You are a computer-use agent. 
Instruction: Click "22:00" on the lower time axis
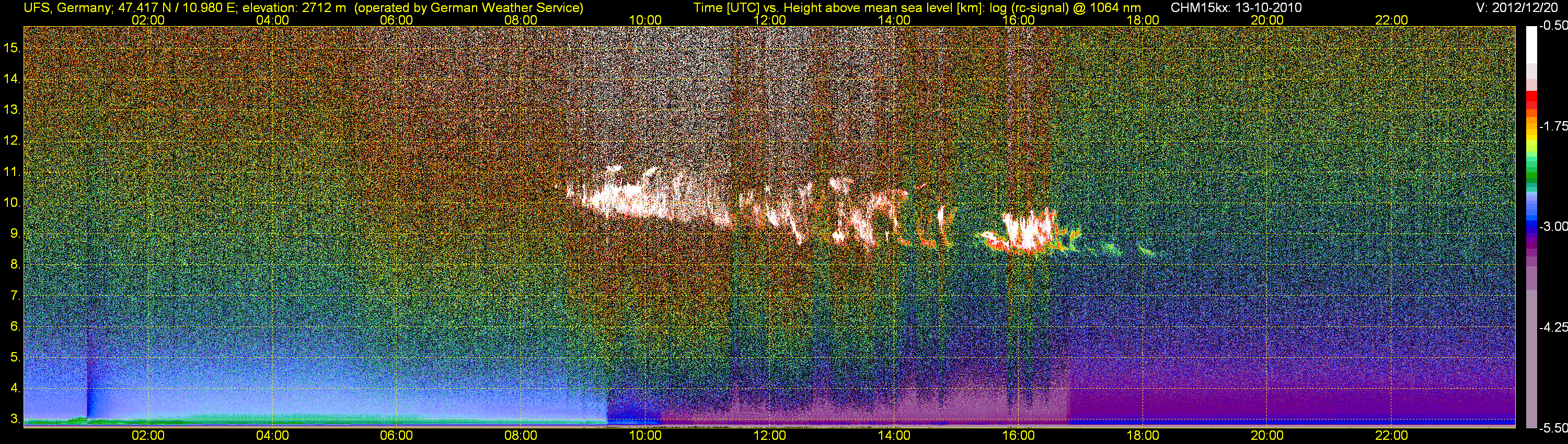tap(1391, 436)
